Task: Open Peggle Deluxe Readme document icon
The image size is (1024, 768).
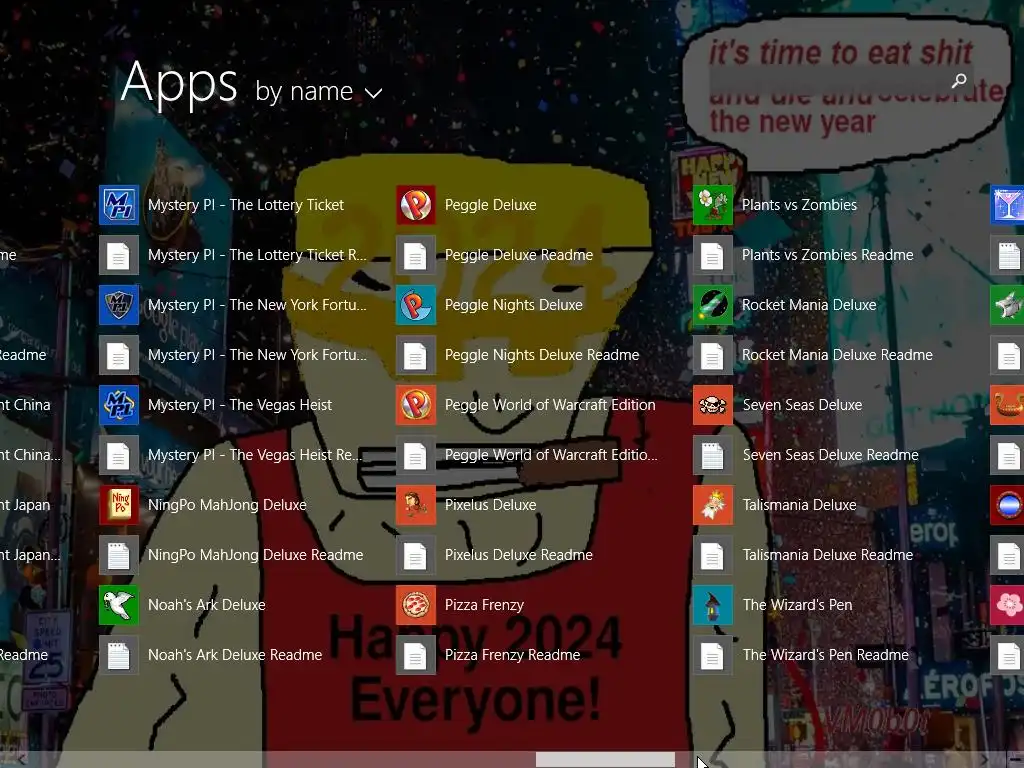Action: (416, 255)
